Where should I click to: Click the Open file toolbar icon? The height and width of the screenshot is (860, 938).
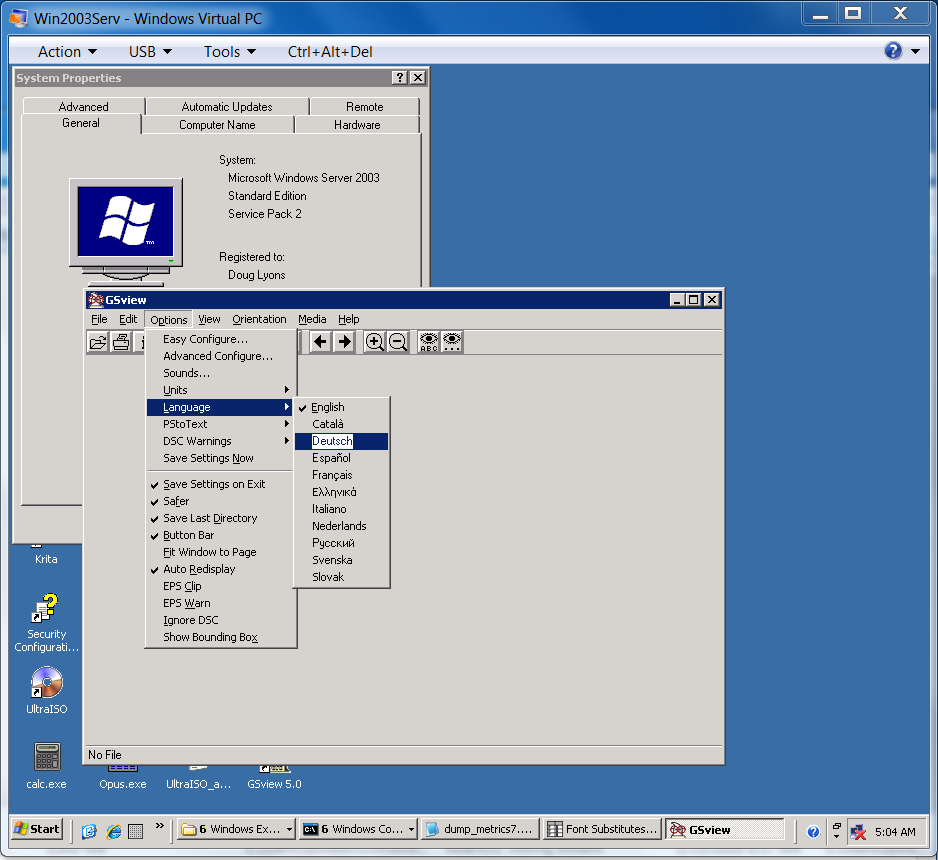98,342
